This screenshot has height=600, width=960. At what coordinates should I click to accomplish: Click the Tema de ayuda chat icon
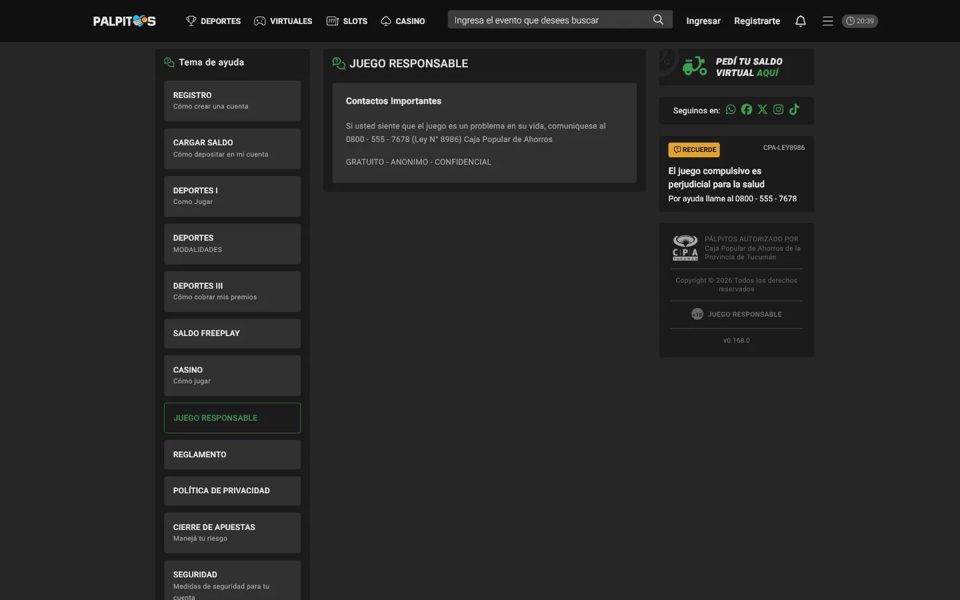click(170, 62)
